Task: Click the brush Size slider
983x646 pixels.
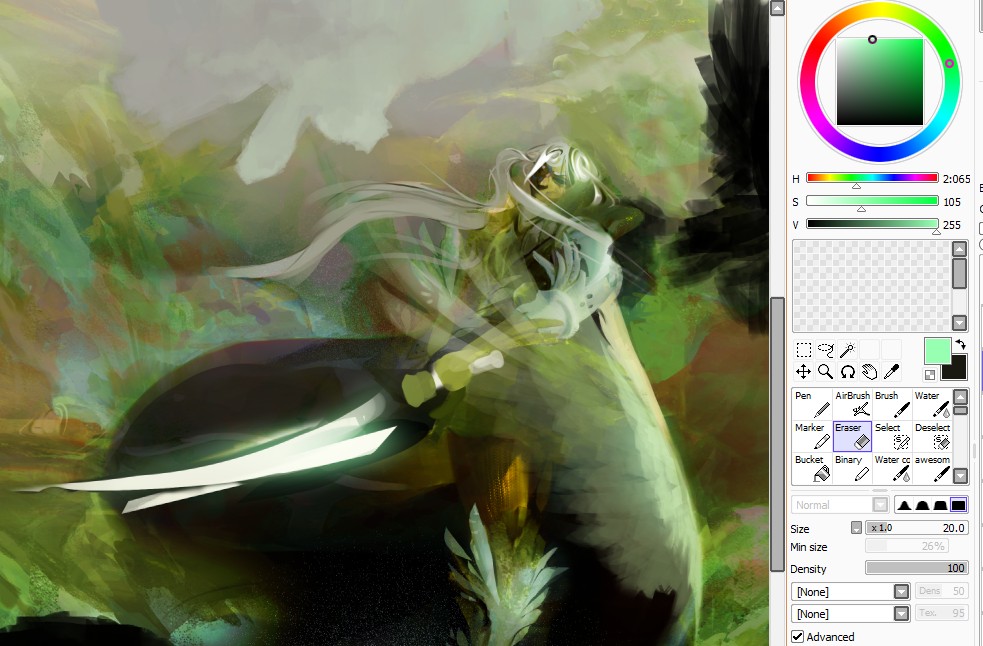Action: [917, 527]
